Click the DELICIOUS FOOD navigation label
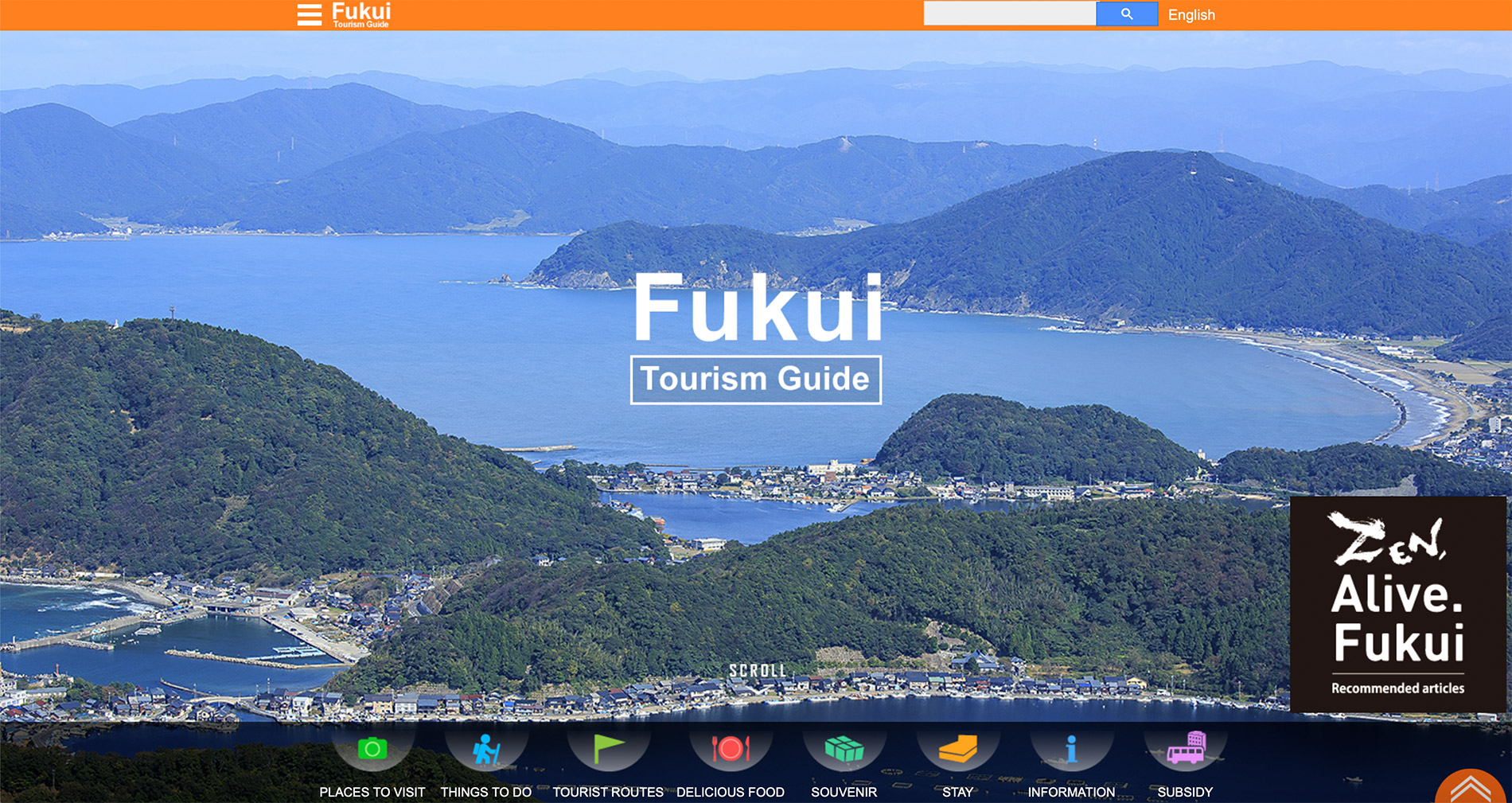The image size is (1512, 803). [x=731, y=792]
